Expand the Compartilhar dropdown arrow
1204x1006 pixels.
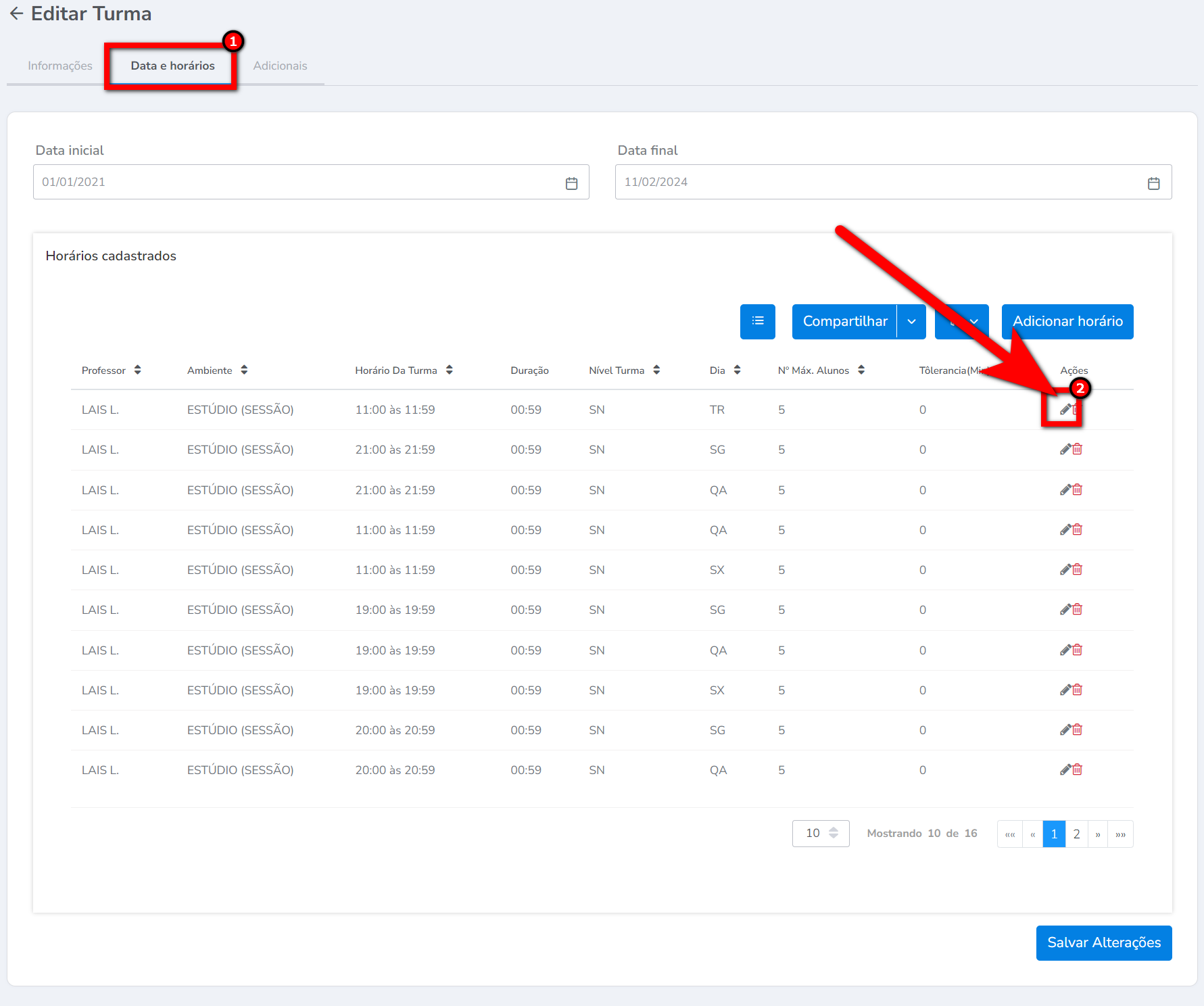[911, 322]
